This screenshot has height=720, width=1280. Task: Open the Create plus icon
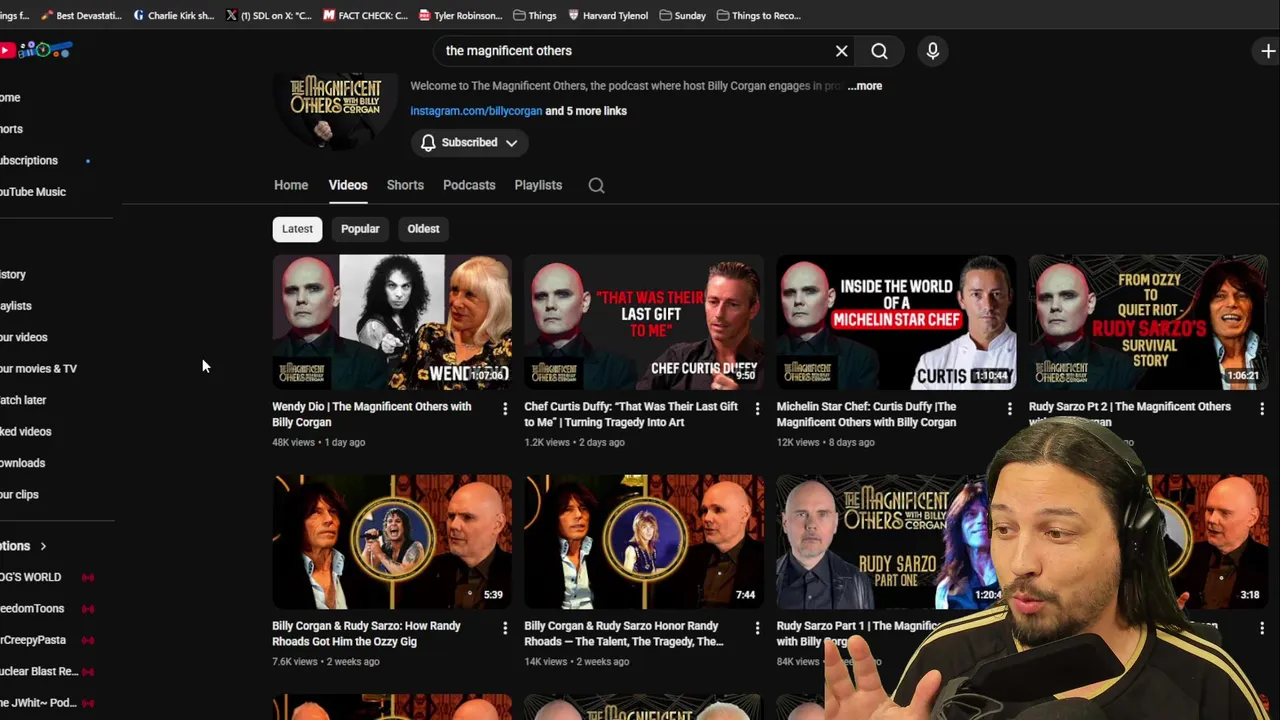(1268, 51)
